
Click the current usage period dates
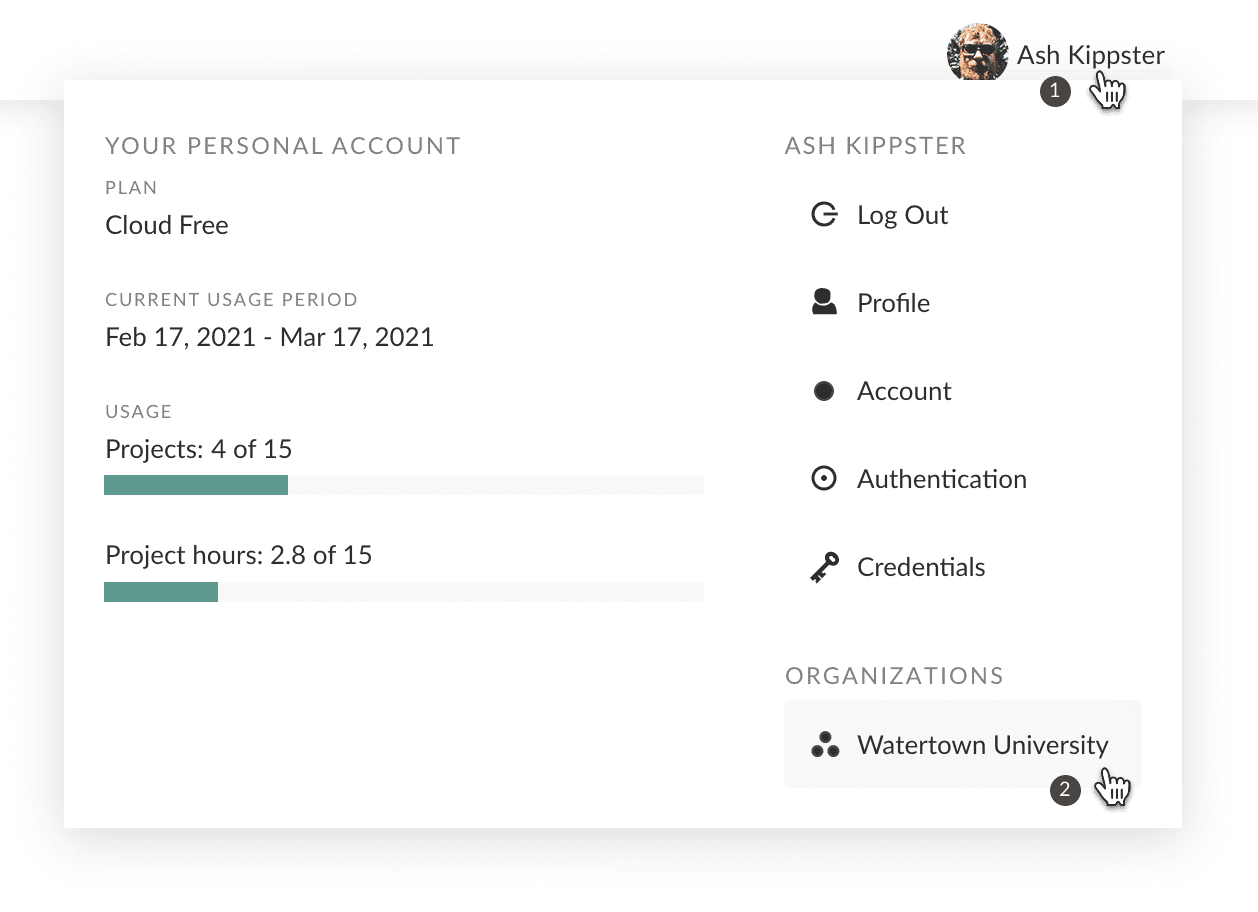click(269, 337)
